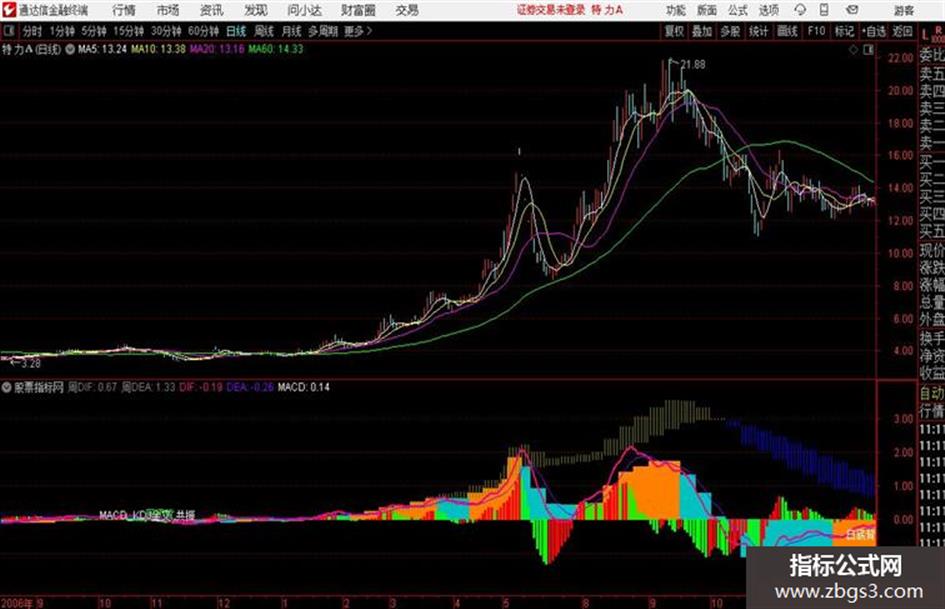Click the 游客 user account button
This screenshot has height=609, width=945.
pos(903,10)
